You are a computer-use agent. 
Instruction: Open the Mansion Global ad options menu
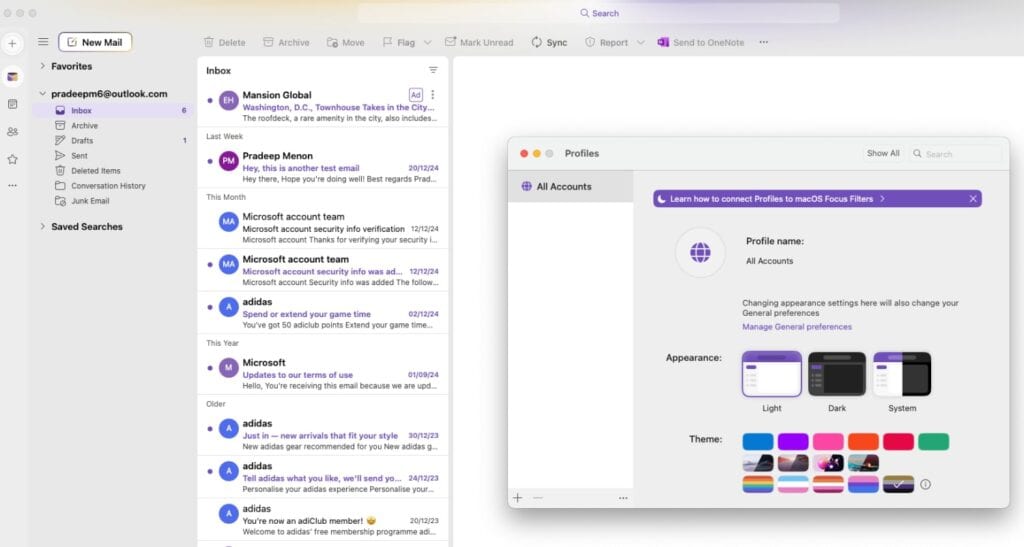tap(432, 95)
